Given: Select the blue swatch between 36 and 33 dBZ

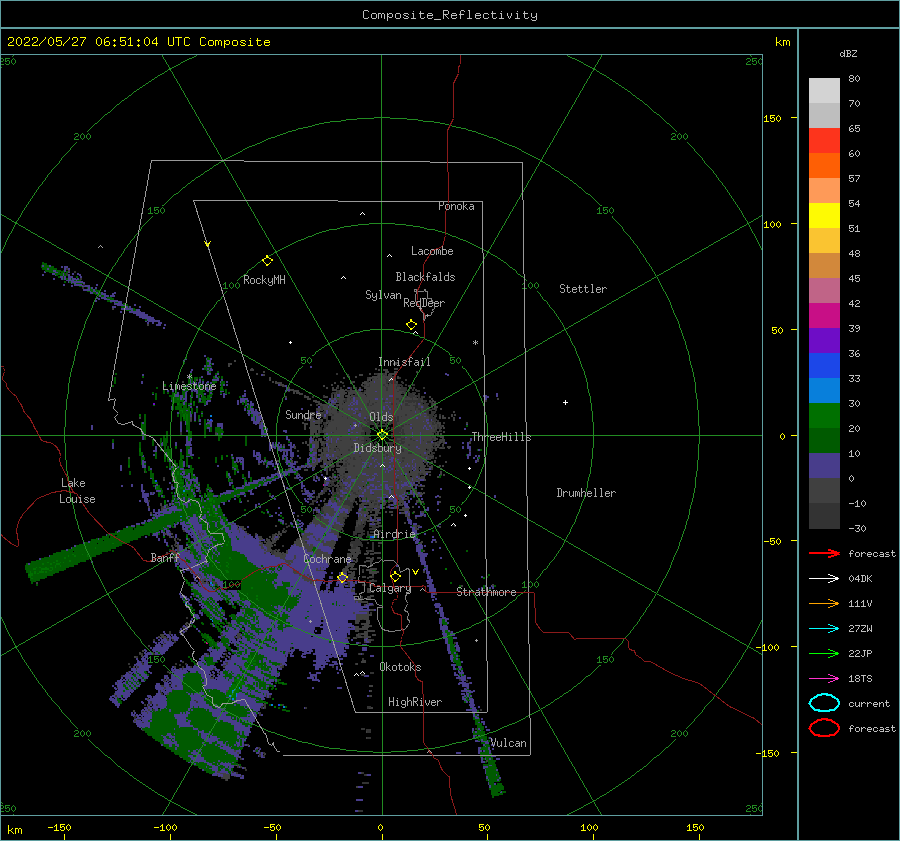Looking at the screenshot, I should pyautogui.click(x=824, y=366).
